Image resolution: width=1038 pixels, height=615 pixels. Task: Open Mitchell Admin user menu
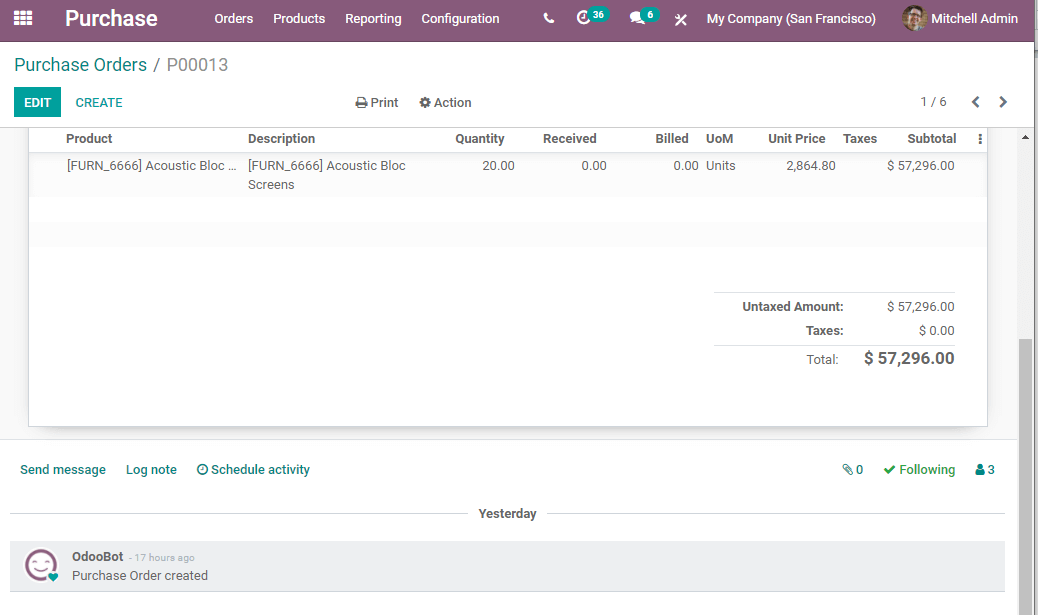(x=961, y=19)
